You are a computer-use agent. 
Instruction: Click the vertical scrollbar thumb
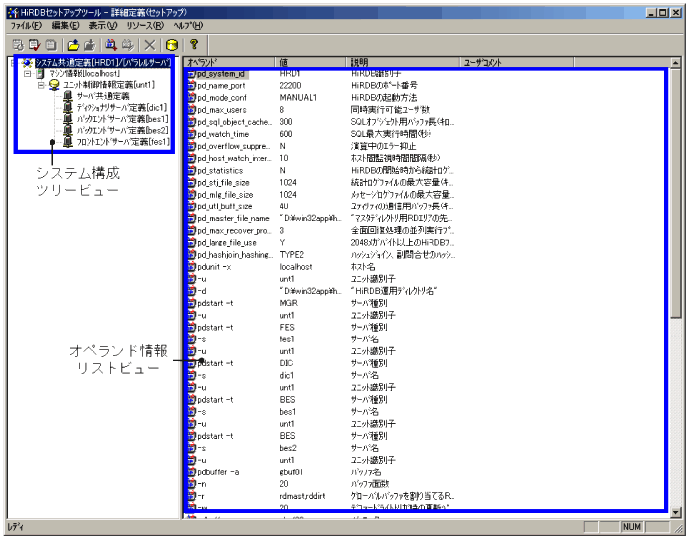click(676, 192)
